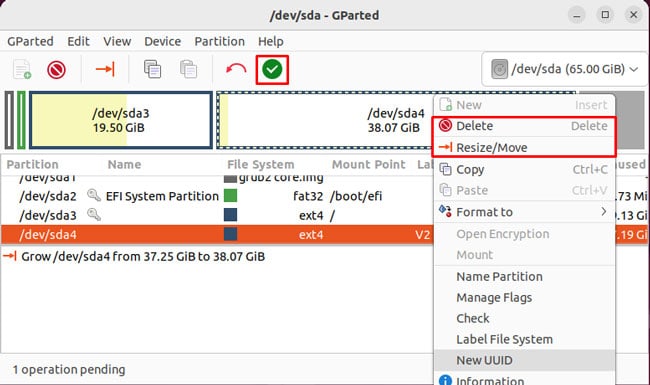Viewport: 650px width, 385px height.
Task: Open the Device menu
Action: [162, 41]
